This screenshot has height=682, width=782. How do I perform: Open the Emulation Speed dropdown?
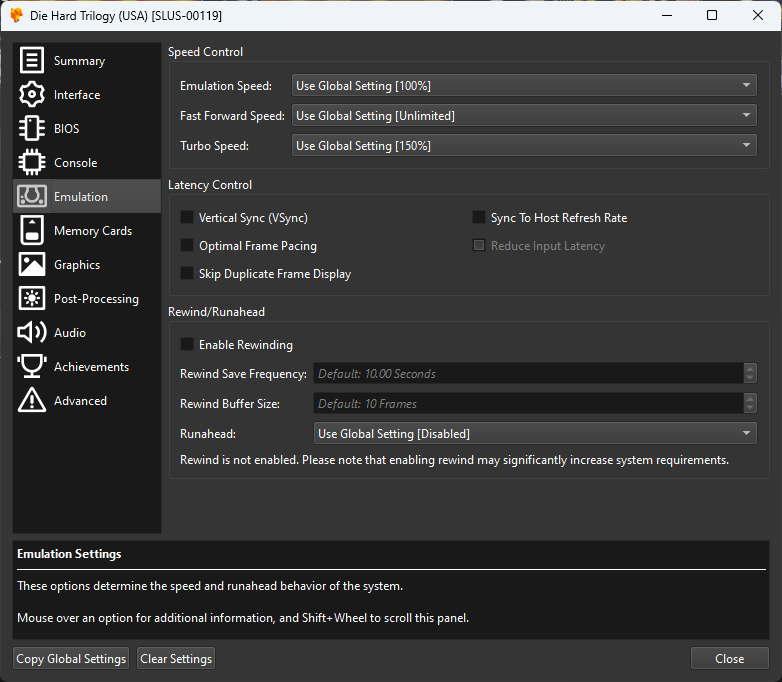524,85
